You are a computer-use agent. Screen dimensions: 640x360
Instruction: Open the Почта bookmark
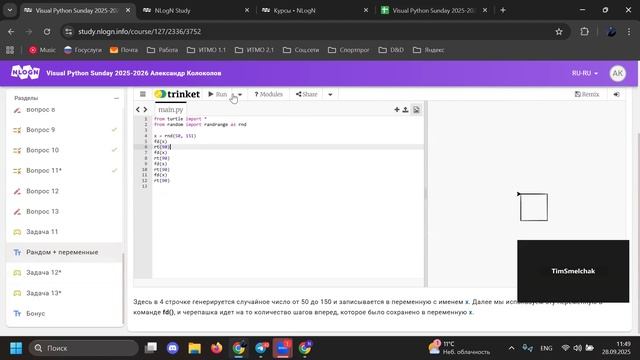tap(124, 50)
